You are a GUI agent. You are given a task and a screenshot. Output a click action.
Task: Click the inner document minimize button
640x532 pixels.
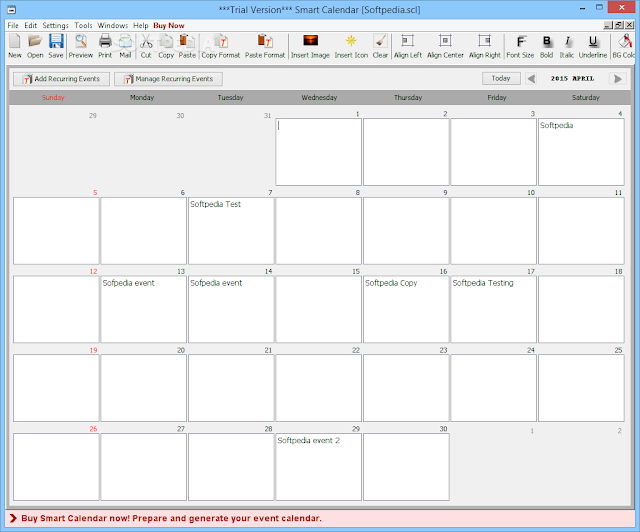[608, 25]
